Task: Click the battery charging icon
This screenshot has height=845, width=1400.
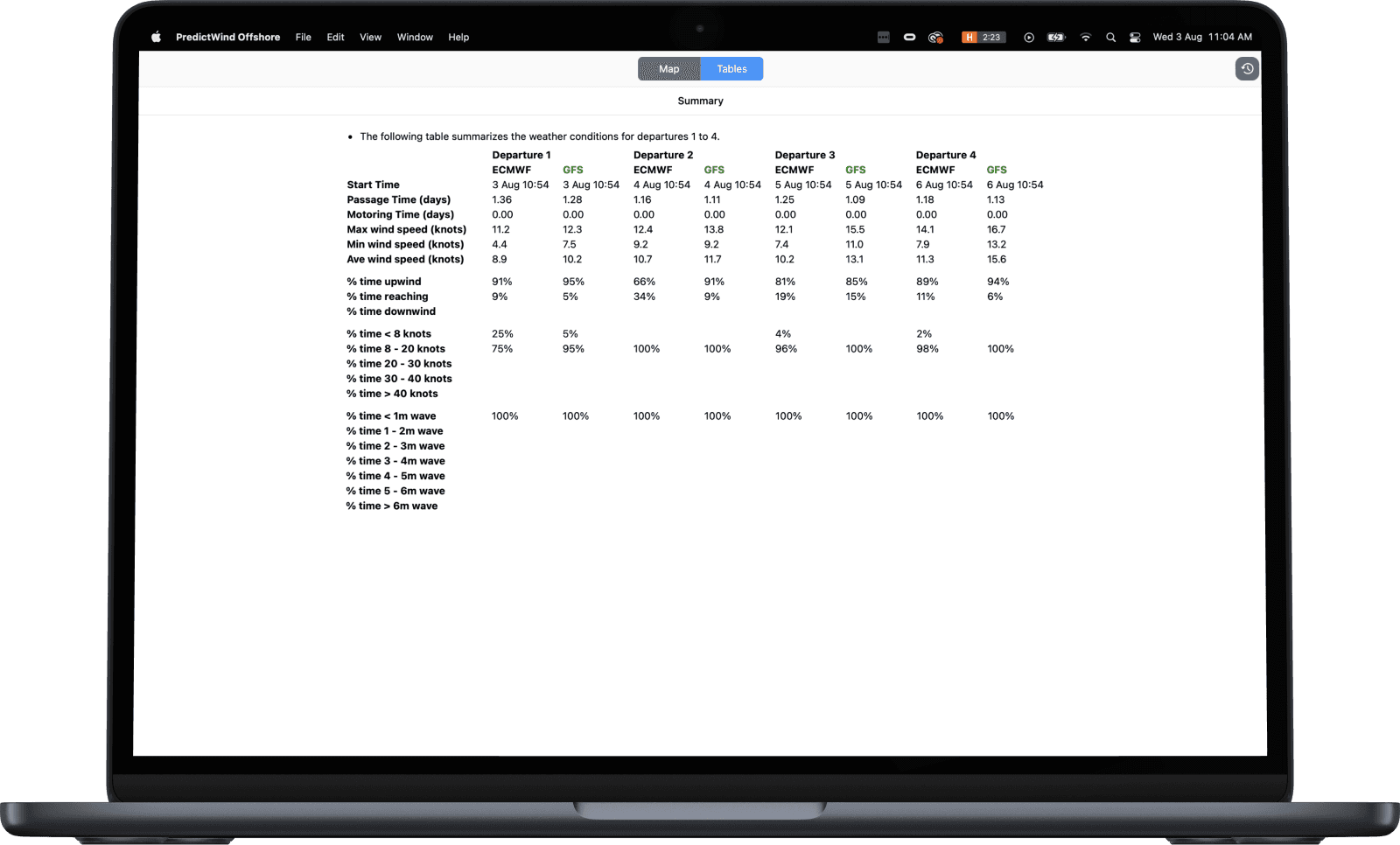Action: [x=1054, y=38]
